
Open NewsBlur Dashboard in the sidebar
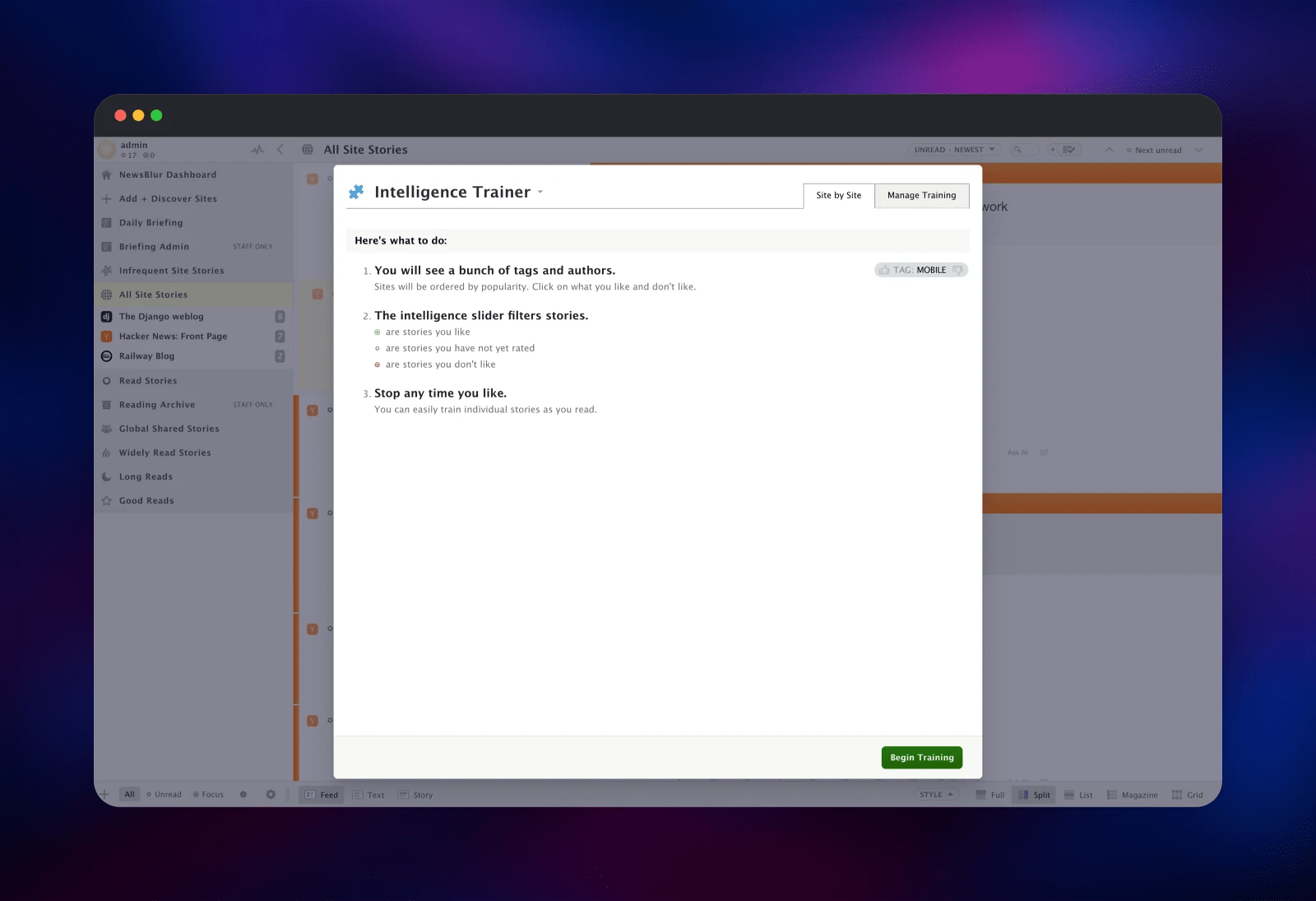(168, 174)
